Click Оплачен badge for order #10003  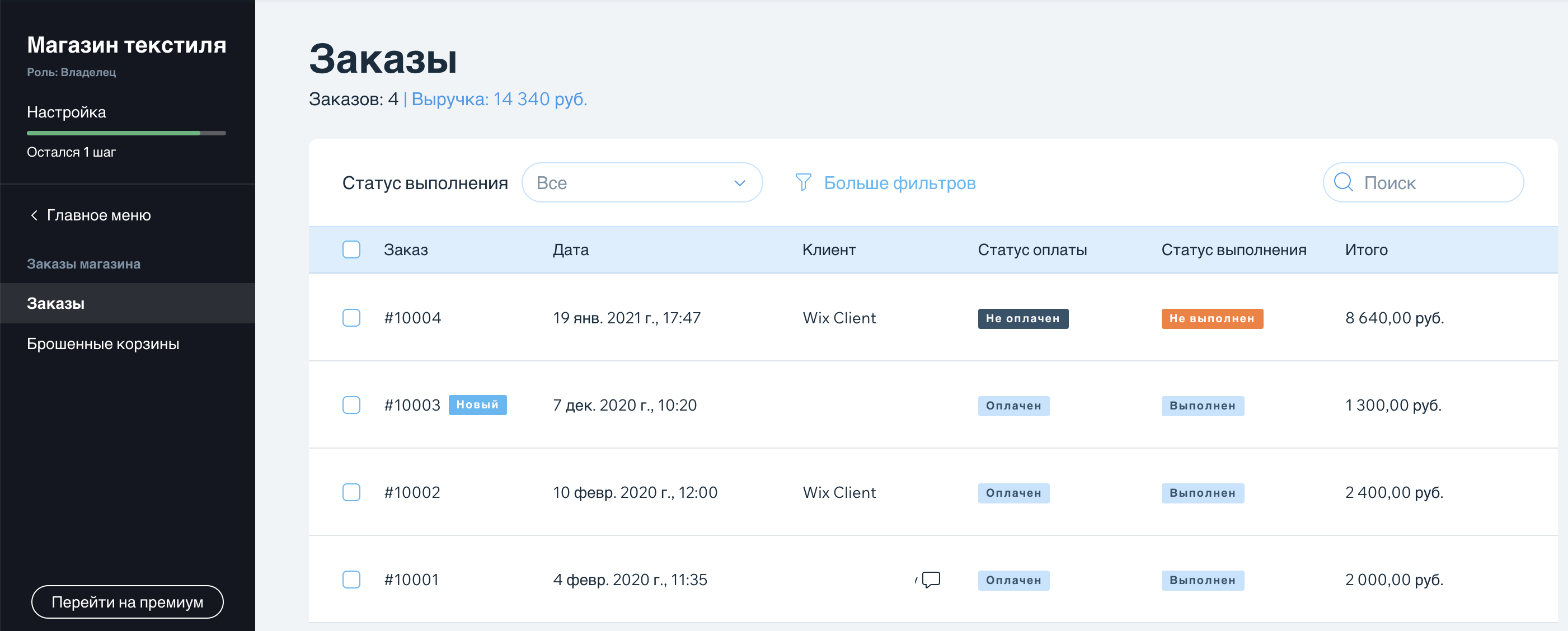pyautogui.click(x=1013, y=406)
